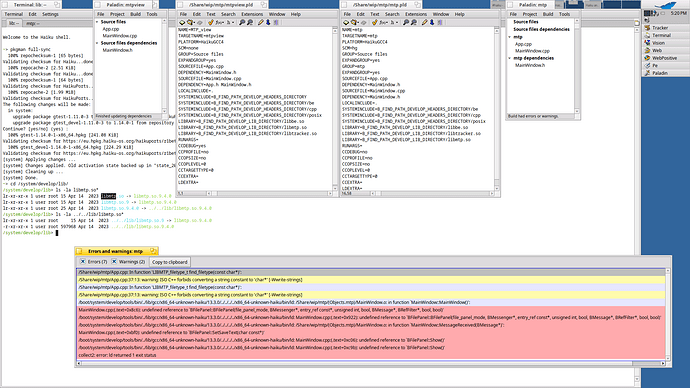Select the Pe editor entry in Deskbar
The image size is (690, 388).
tap(655, 66)
